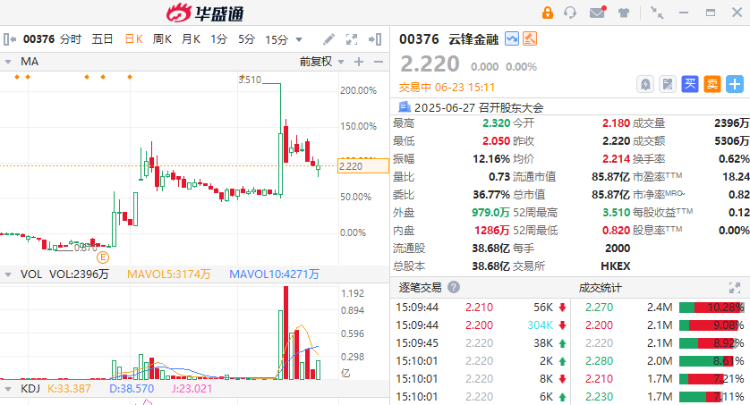
Task: Add indicator with the plus icon
Action: coord(359,62)
